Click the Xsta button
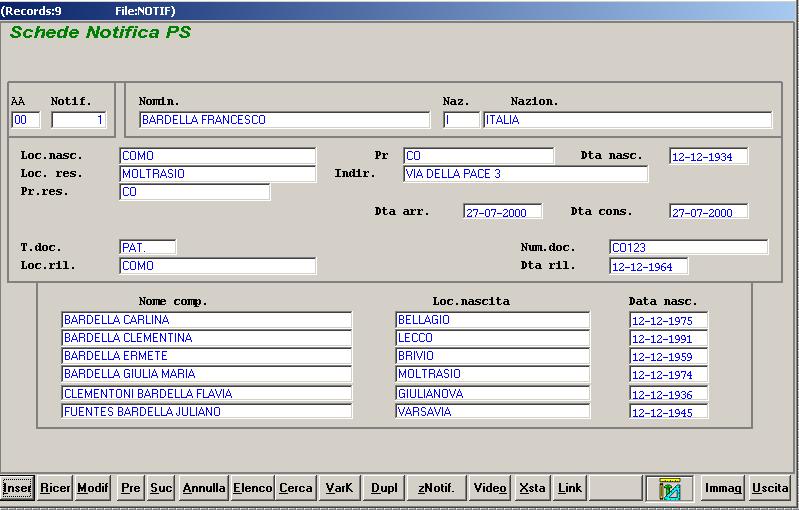 click(532, 488)
